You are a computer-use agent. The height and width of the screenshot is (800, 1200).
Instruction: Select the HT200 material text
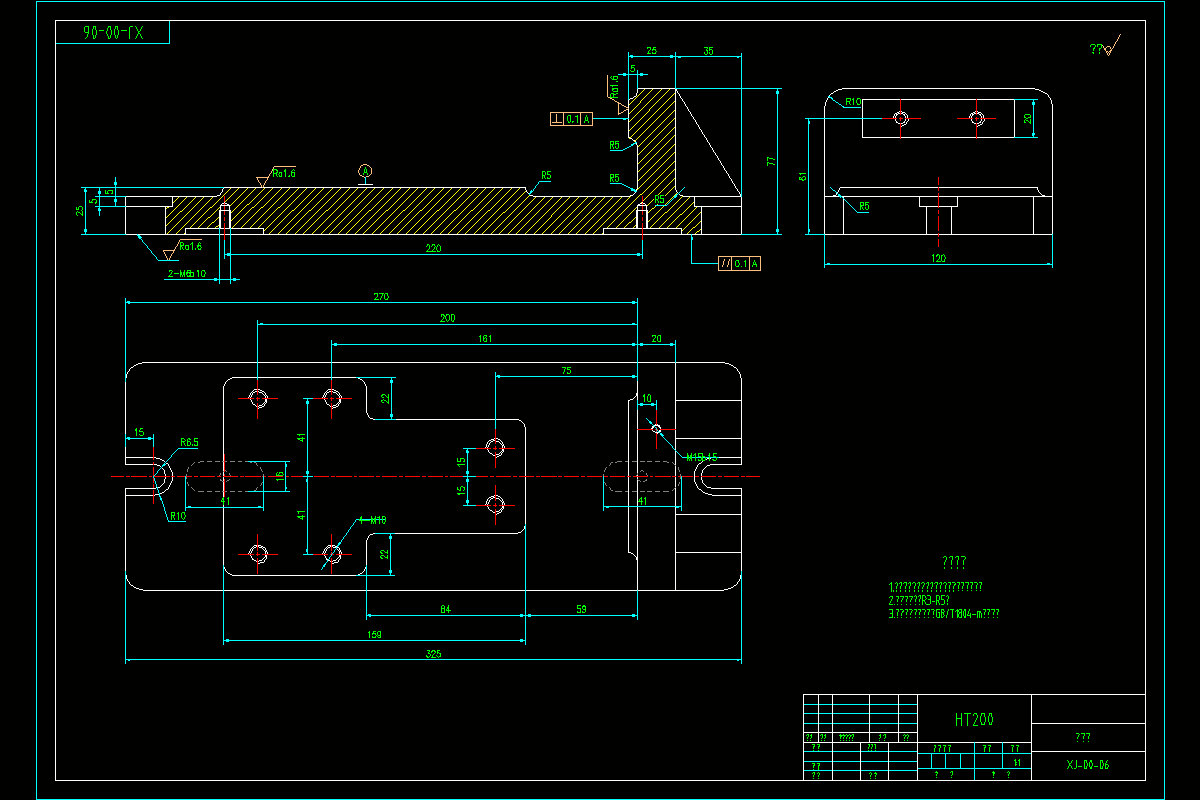974,719
